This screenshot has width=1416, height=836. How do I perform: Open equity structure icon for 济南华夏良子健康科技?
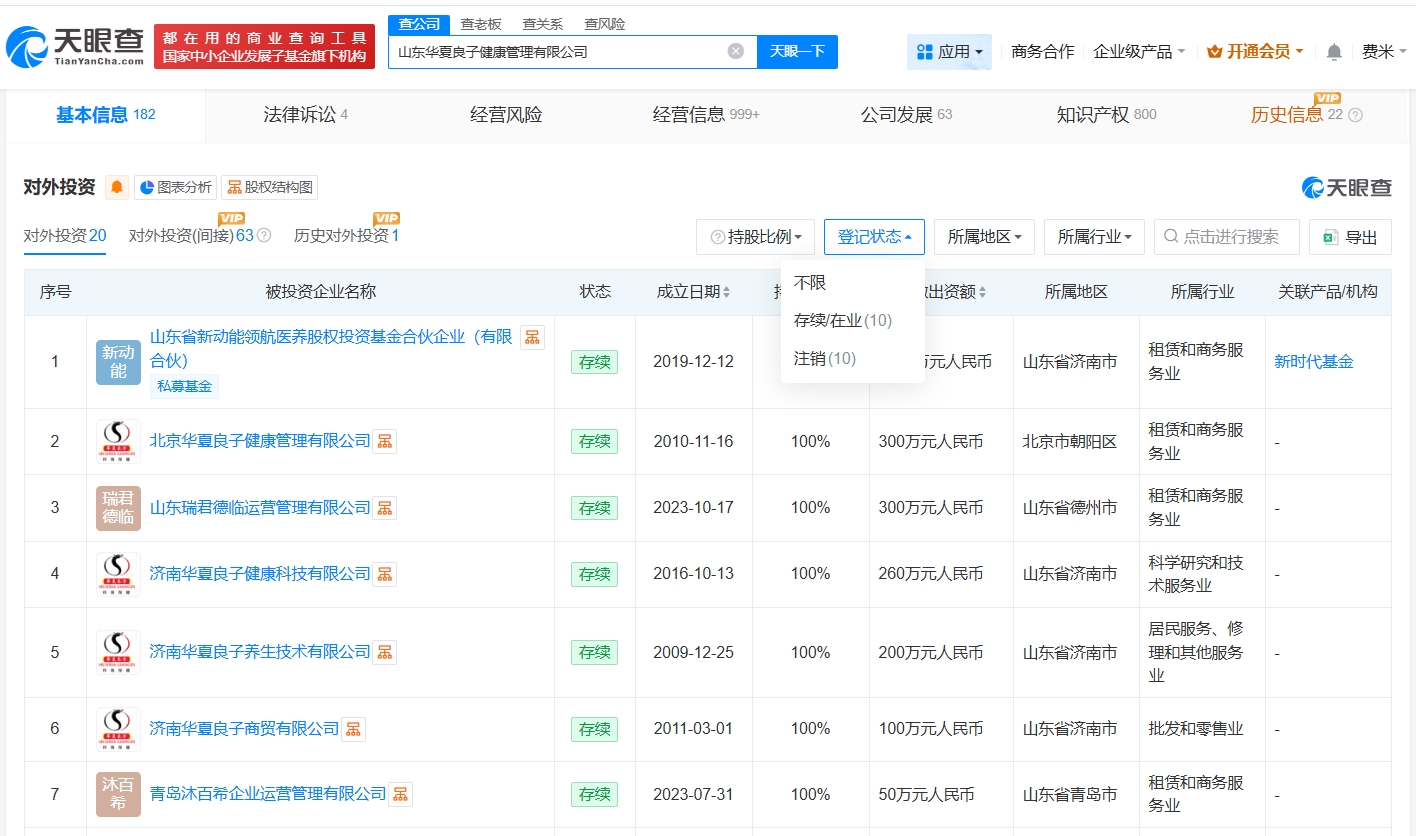(385, 574)
